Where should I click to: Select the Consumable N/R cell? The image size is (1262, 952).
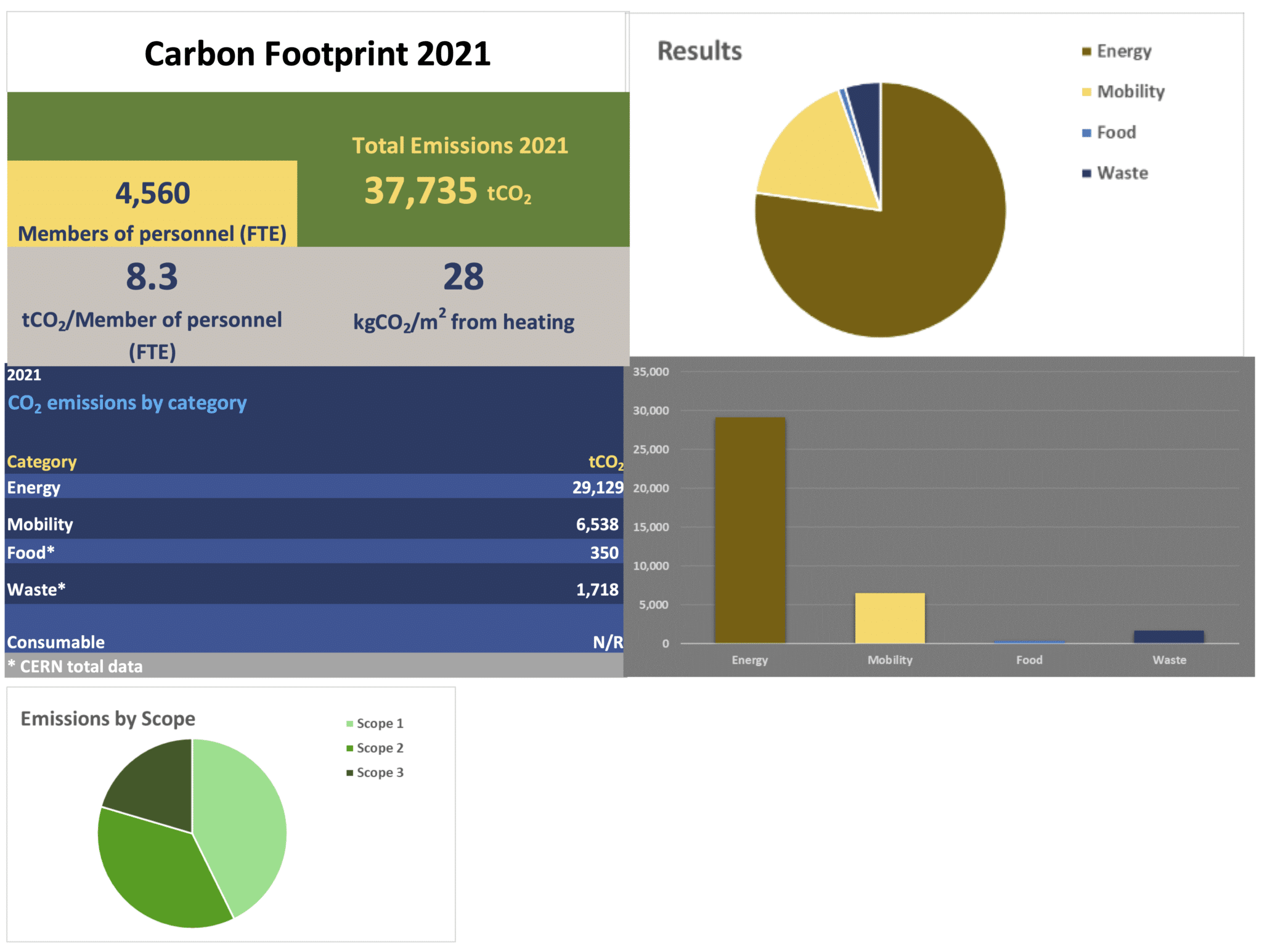[x=607, y=642]
